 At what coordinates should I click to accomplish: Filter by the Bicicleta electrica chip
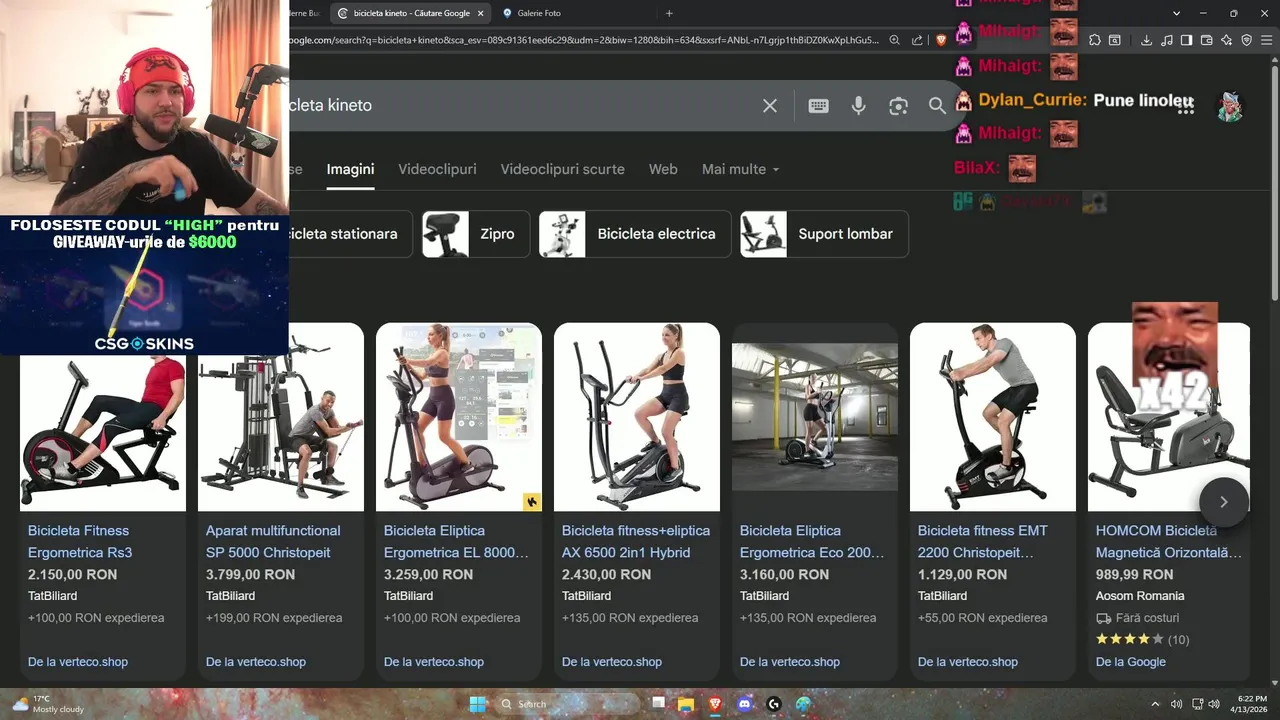click(x=635, y=234)
